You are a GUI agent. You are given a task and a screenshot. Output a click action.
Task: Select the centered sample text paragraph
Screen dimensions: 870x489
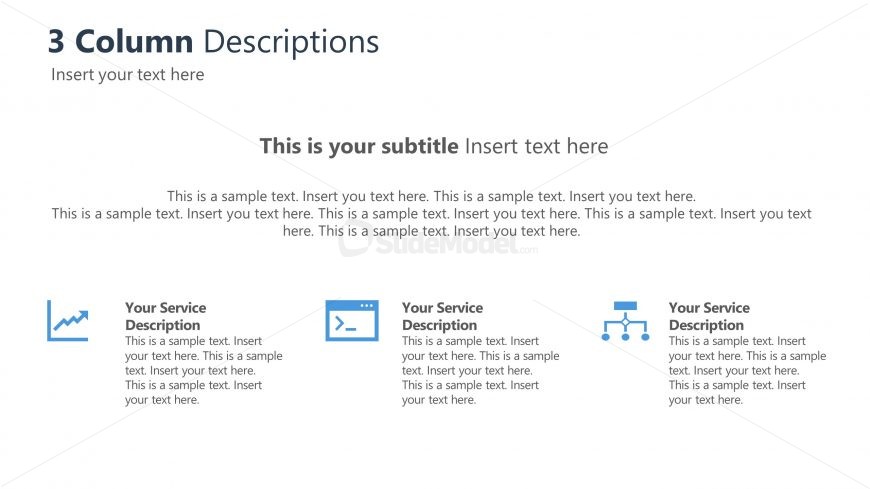pyautogui.click(x=432, y=213)
